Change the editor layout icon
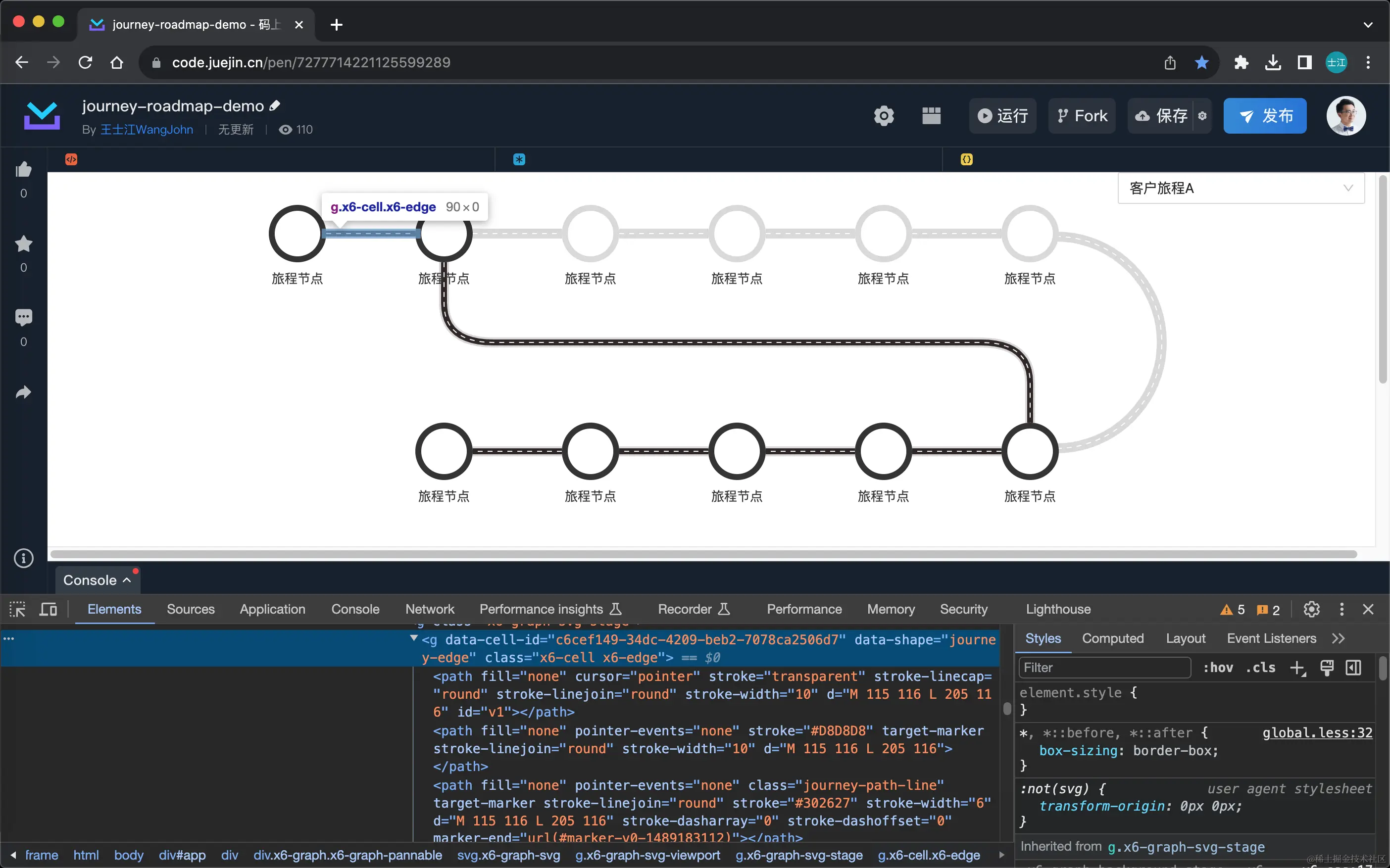Image resolution: width=1390 pixels, height=868 pixels. [x=931, y=115]
